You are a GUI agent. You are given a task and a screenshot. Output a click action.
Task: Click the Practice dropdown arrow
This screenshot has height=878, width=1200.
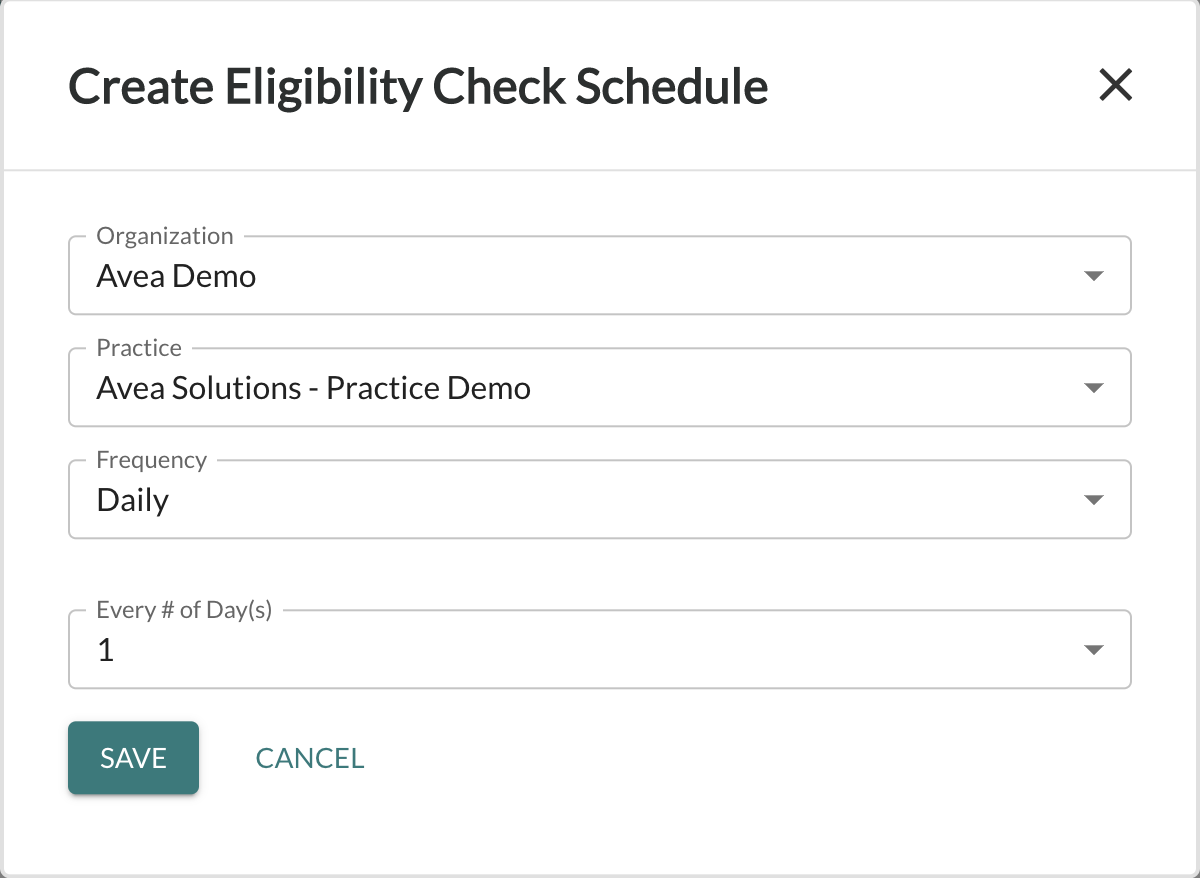[1094, 387]
